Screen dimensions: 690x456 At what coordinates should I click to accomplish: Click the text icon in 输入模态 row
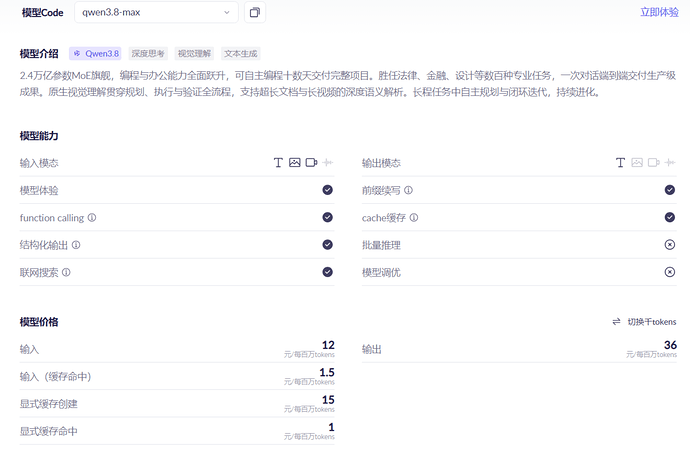click(x=278, y=163)
